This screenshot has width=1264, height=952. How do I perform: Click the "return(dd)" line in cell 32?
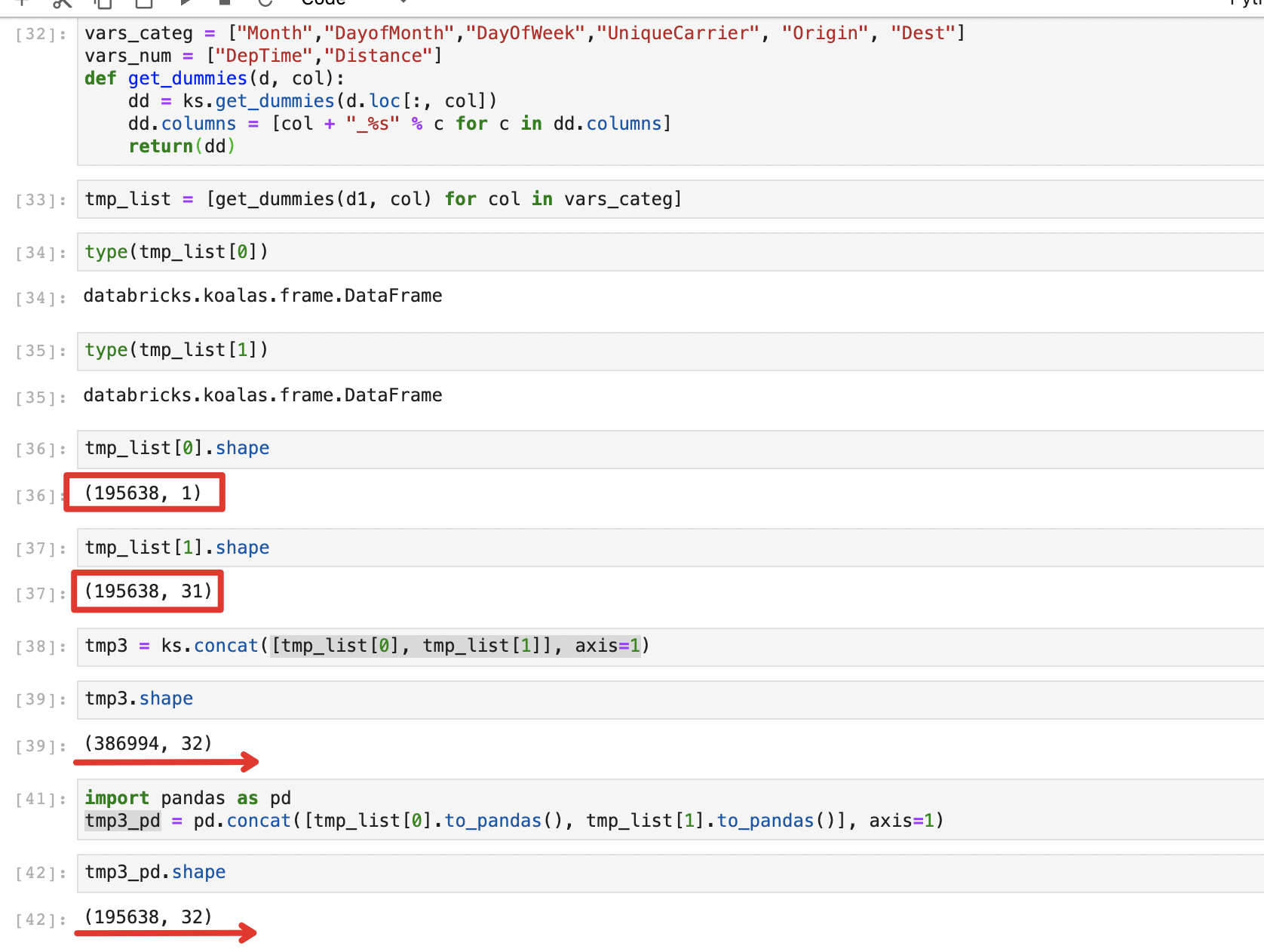coord(183,146)
